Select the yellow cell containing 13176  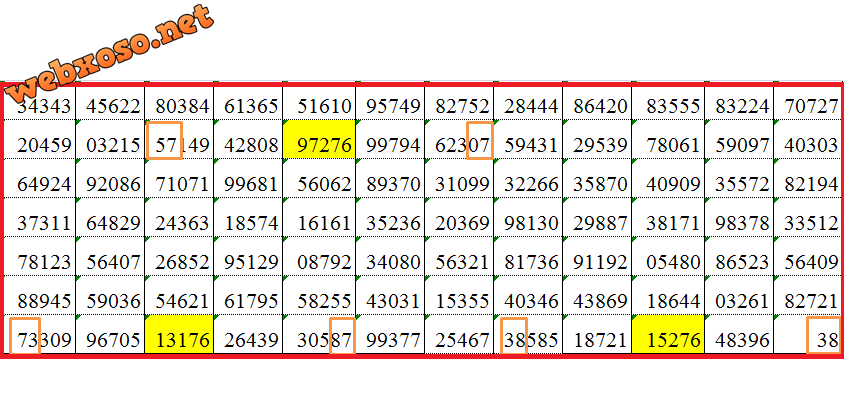pos(179,334)
